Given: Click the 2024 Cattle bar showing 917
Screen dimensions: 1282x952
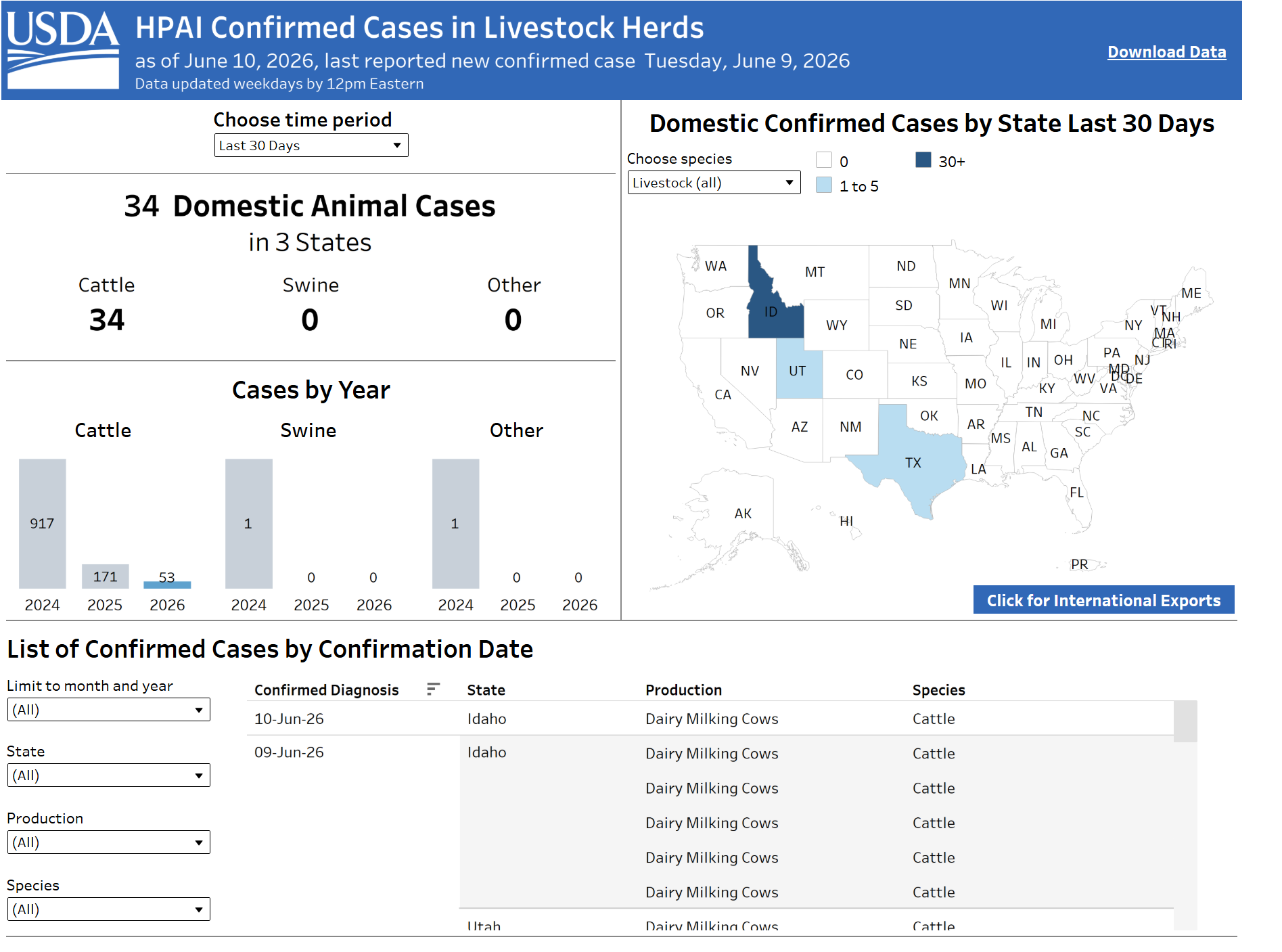Looking at the screenshot, I should 43,523.
